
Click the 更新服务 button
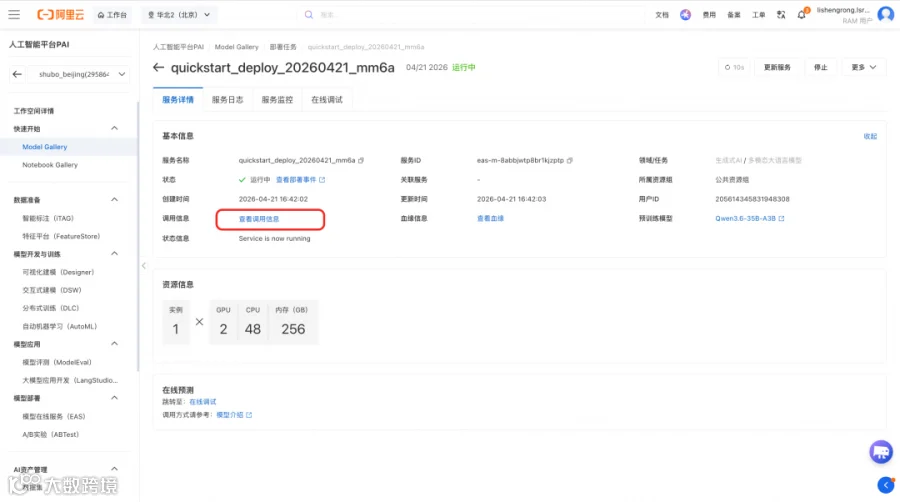777,67
